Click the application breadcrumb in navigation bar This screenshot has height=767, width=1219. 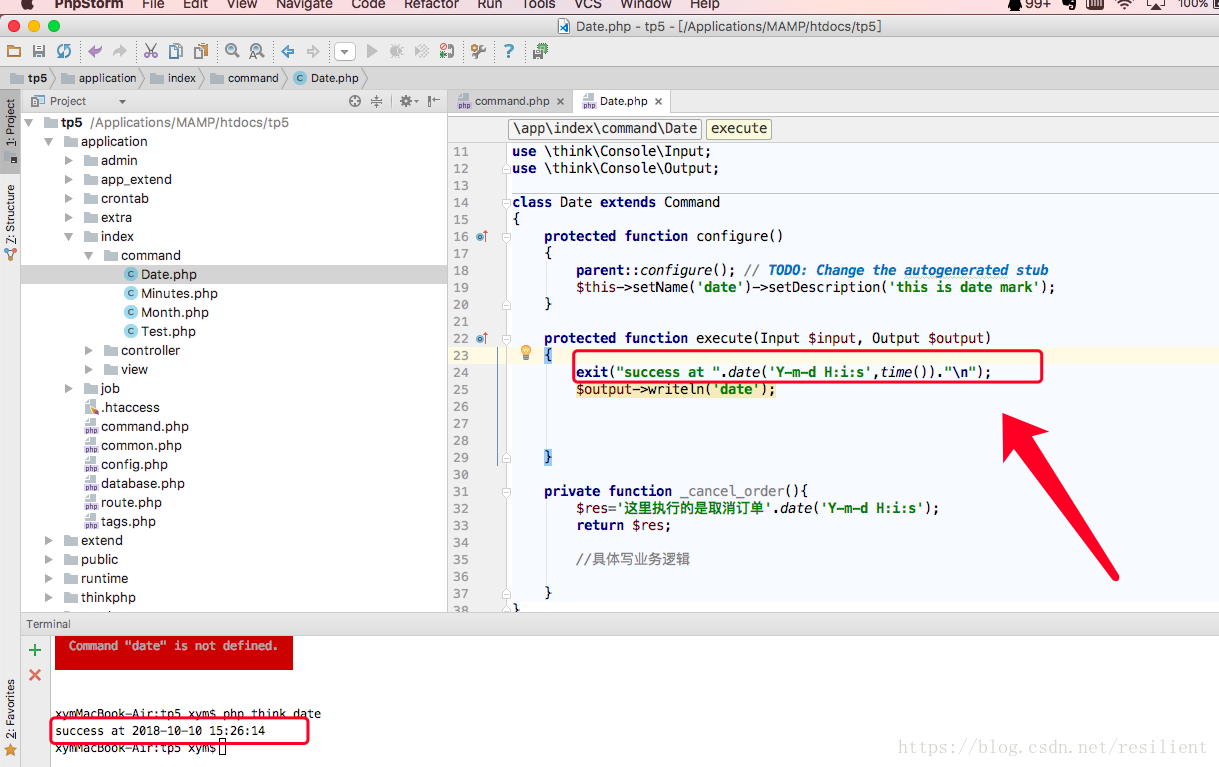click(99, 78)
